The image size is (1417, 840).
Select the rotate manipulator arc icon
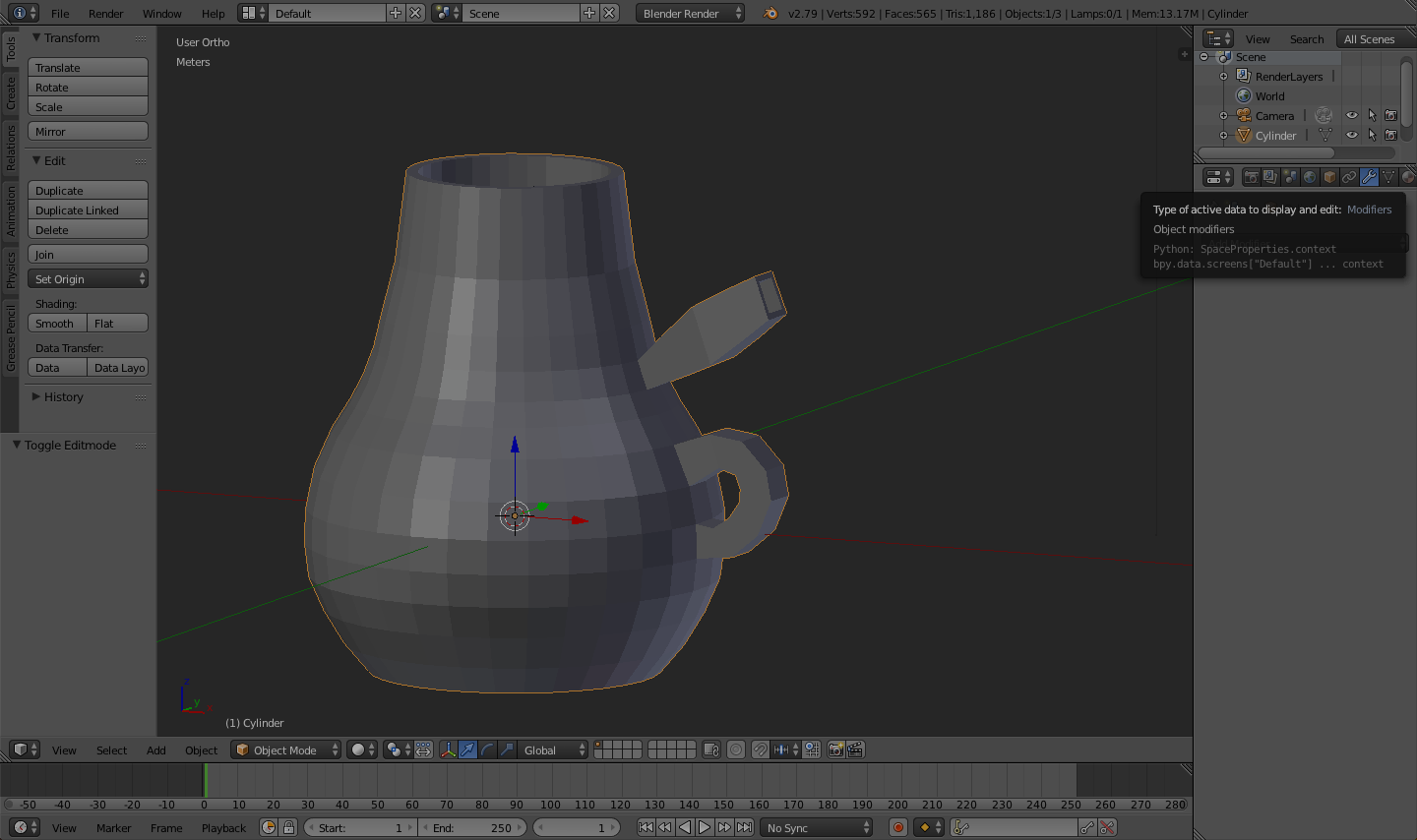coord(488,750)
